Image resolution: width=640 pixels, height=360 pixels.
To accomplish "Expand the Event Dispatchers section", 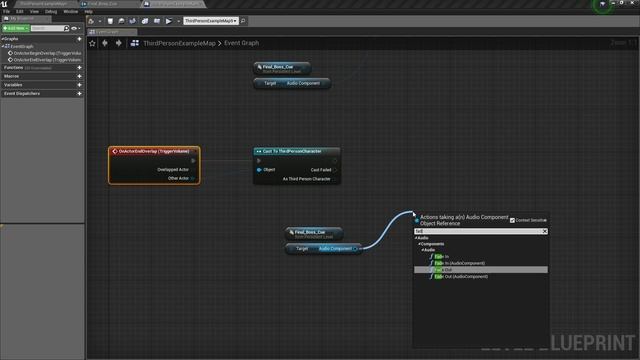I will pyautogui.click(x=22, y=93).
